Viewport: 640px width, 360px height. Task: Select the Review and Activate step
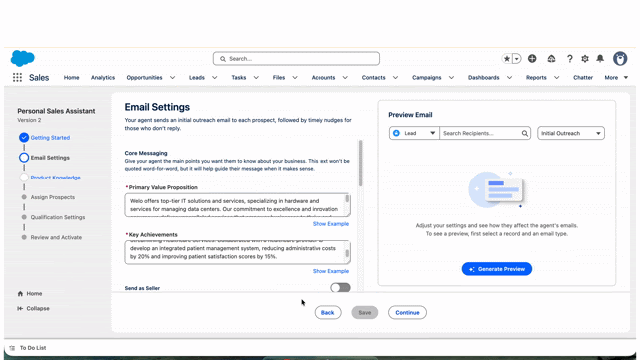(56, 237)
